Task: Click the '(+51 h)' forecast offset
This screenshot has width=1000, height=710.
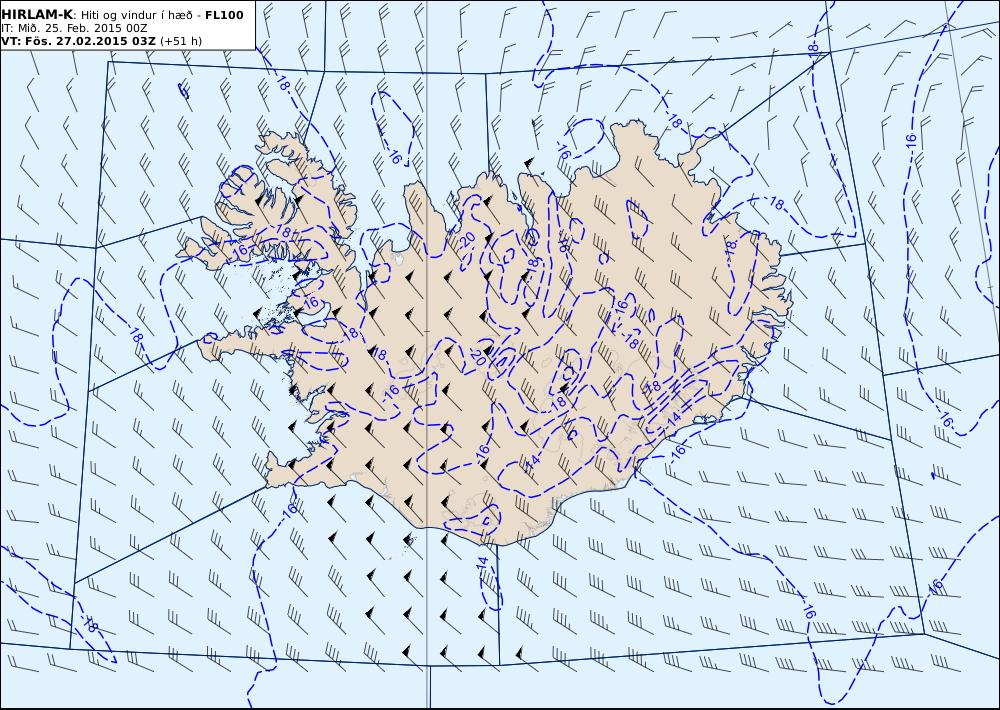Action: pyautogui.click(x=181, y=41)
